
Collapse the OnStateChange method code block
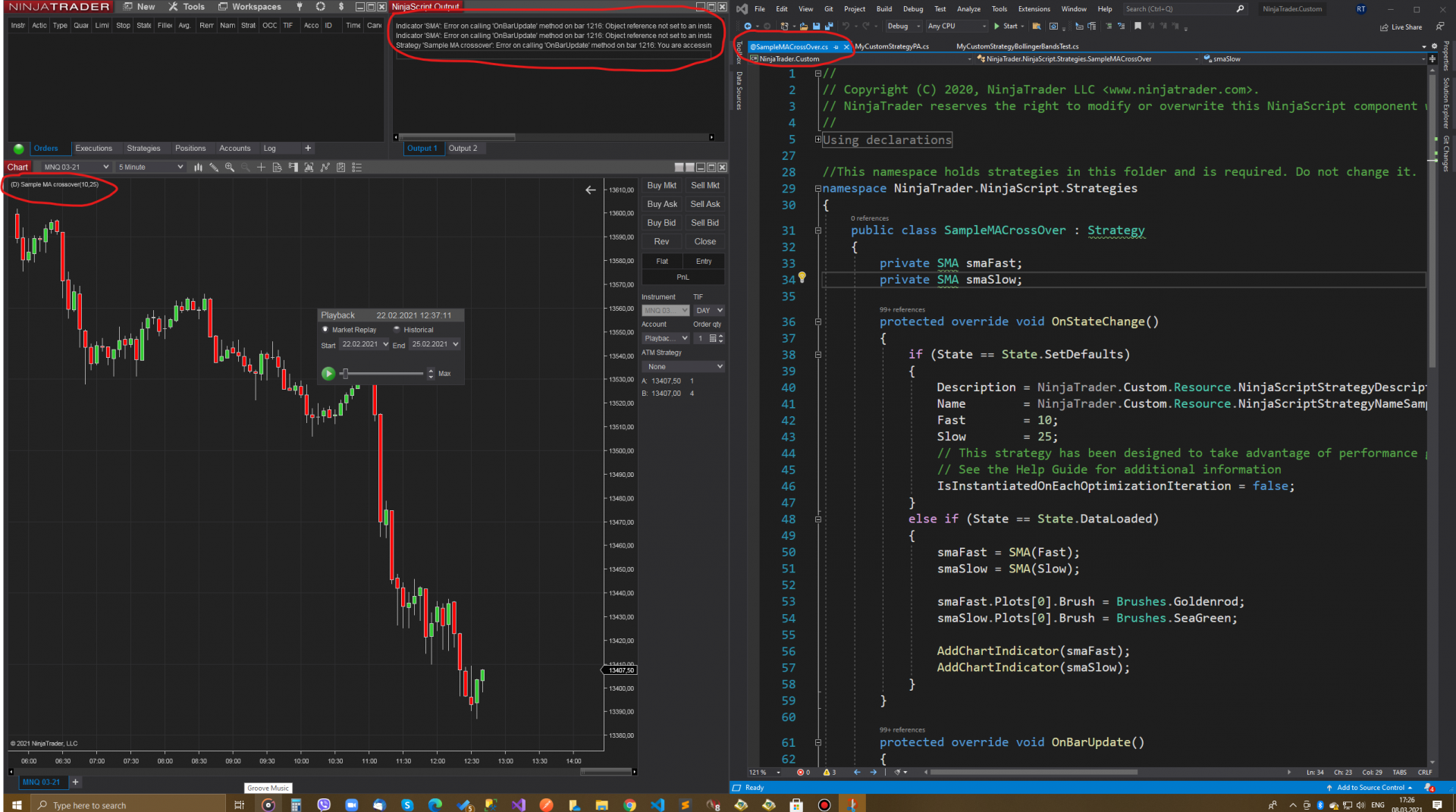818,322
